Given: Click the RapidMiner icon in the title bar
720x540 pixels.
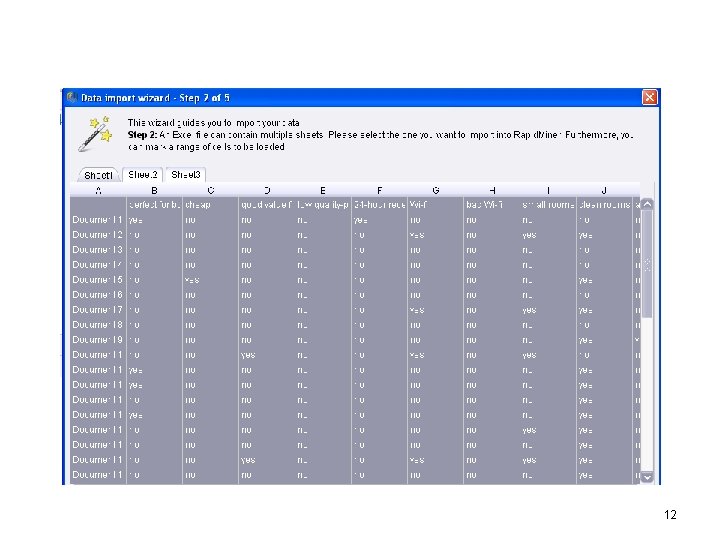Looking at the screenshot, I should click(x=72, y=97).
